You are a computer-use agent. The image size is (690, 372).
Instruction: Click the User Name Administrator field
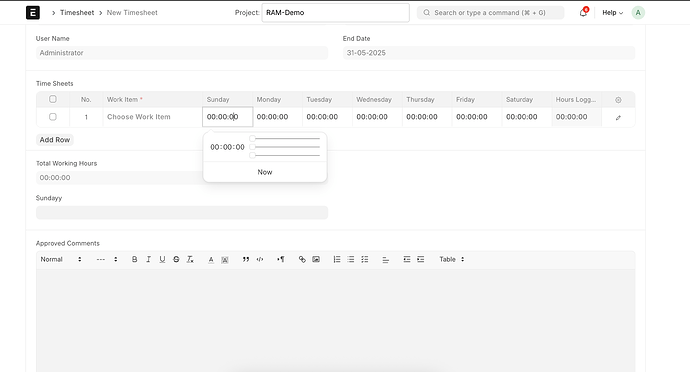point(182,53)
